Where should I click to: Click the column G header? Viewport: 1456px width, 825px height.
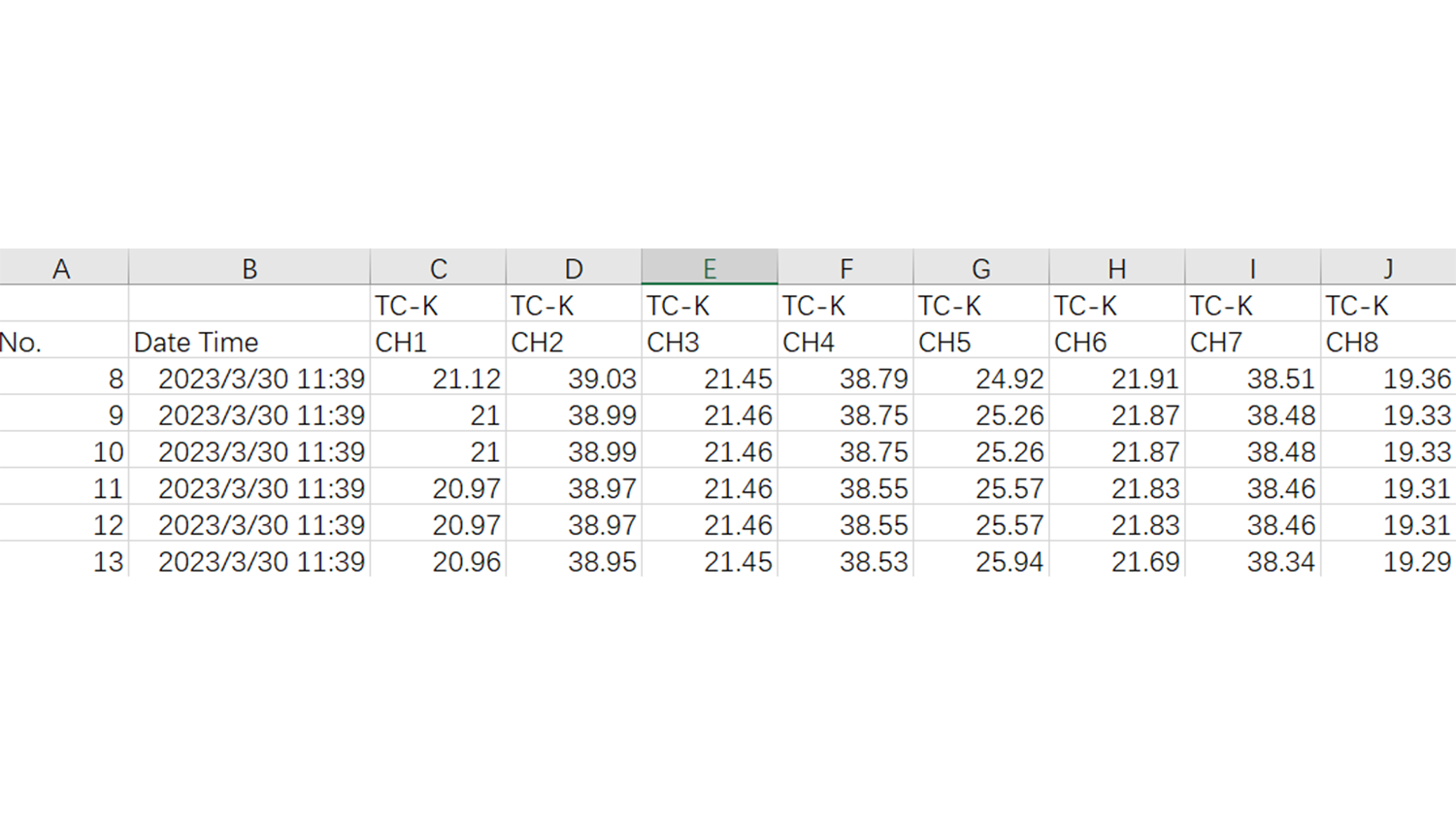[981, 268]
